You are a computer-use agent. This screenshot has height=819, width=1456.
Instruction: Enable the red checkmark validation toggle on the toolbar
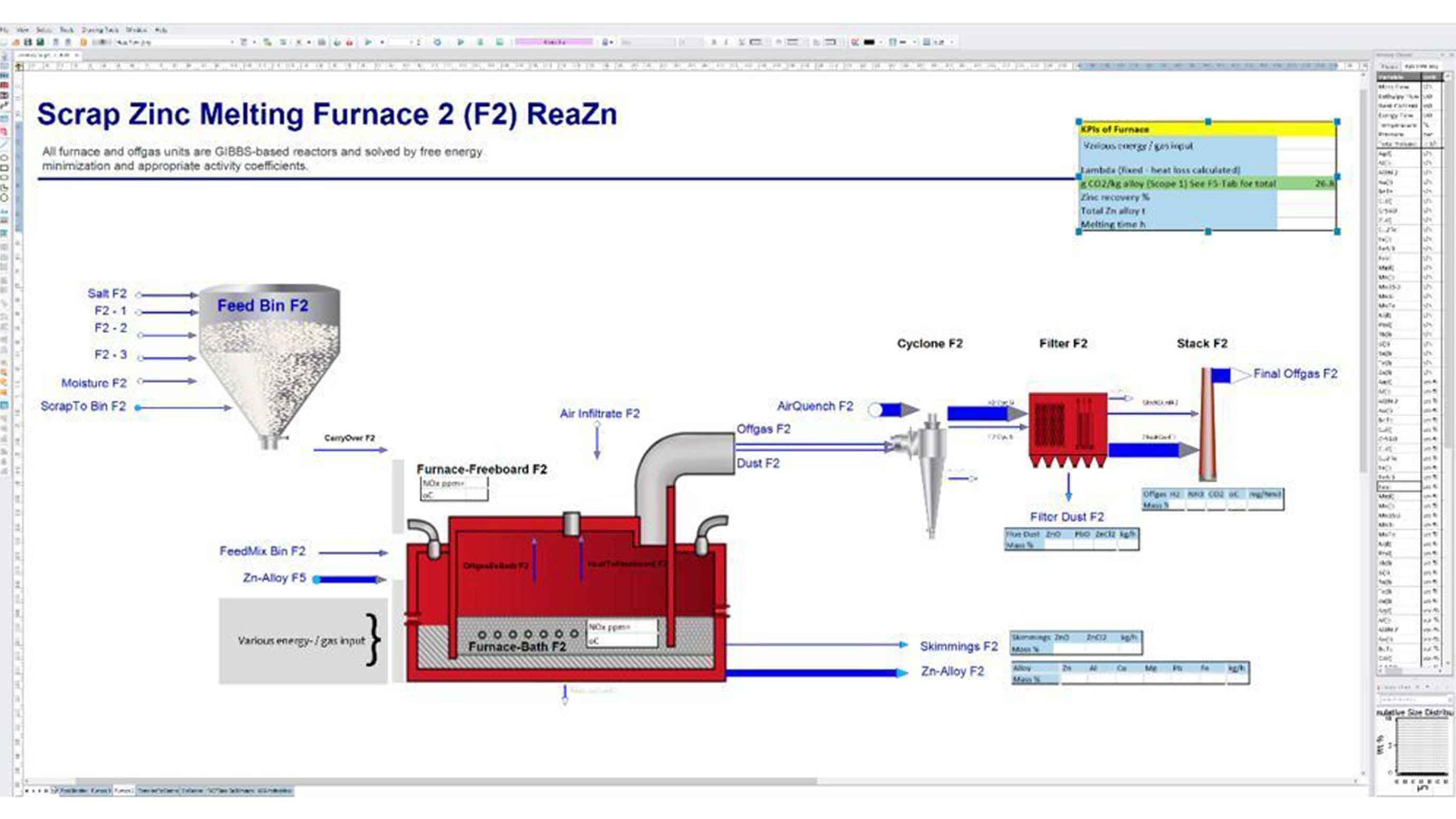pos(854,40)
